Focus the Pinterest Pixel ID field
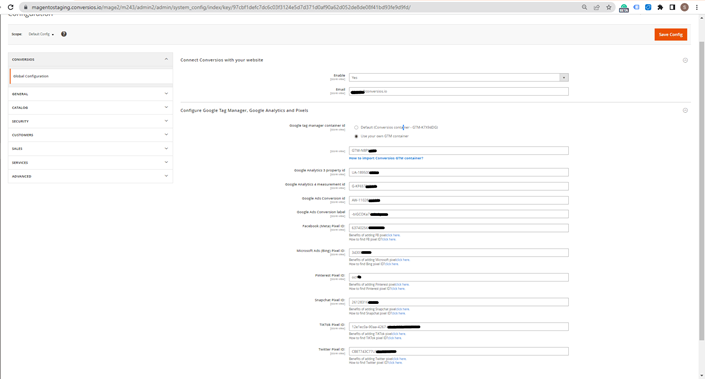This screenshot has width=705, height=379. 459,277
